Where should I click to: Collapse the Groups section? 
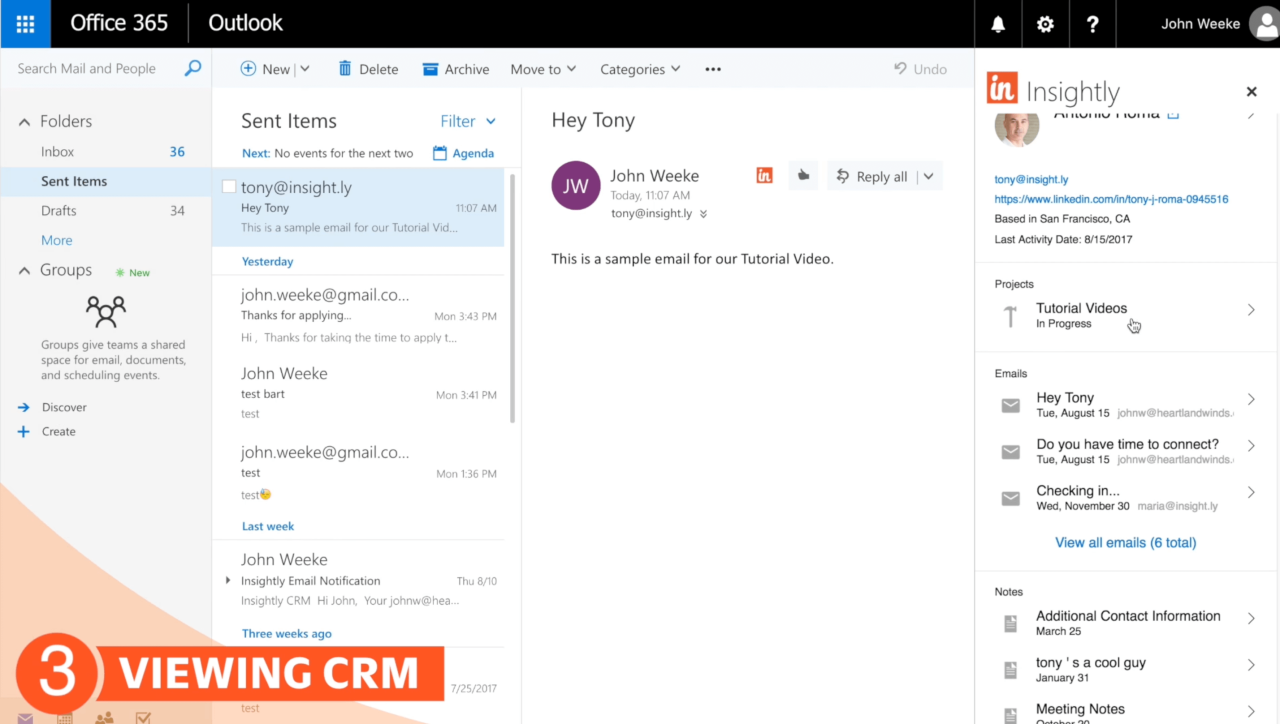click(x=25, y=270)
